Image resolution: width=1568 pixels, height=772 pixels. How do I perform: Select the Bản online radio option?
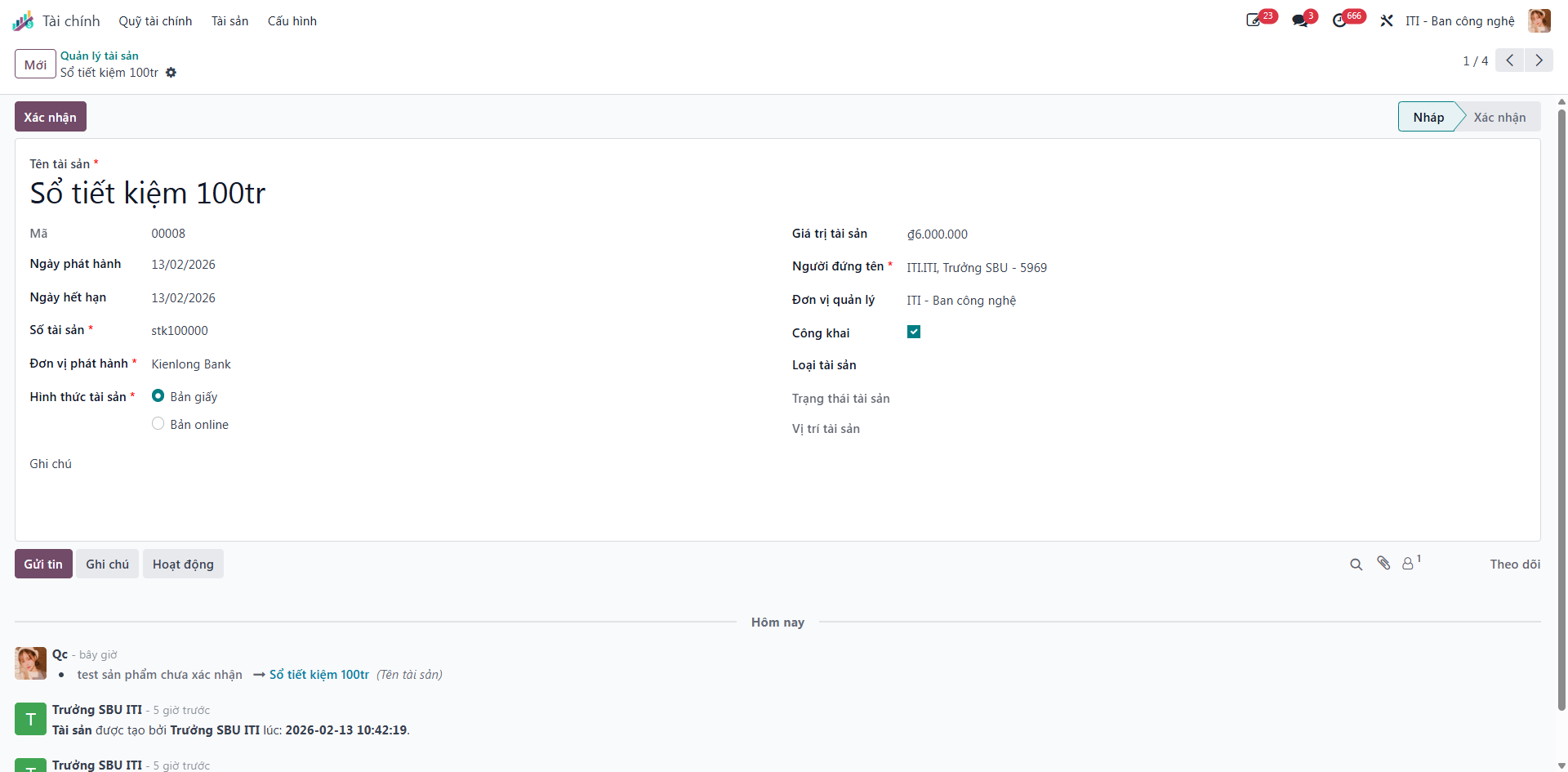(158, 423)
